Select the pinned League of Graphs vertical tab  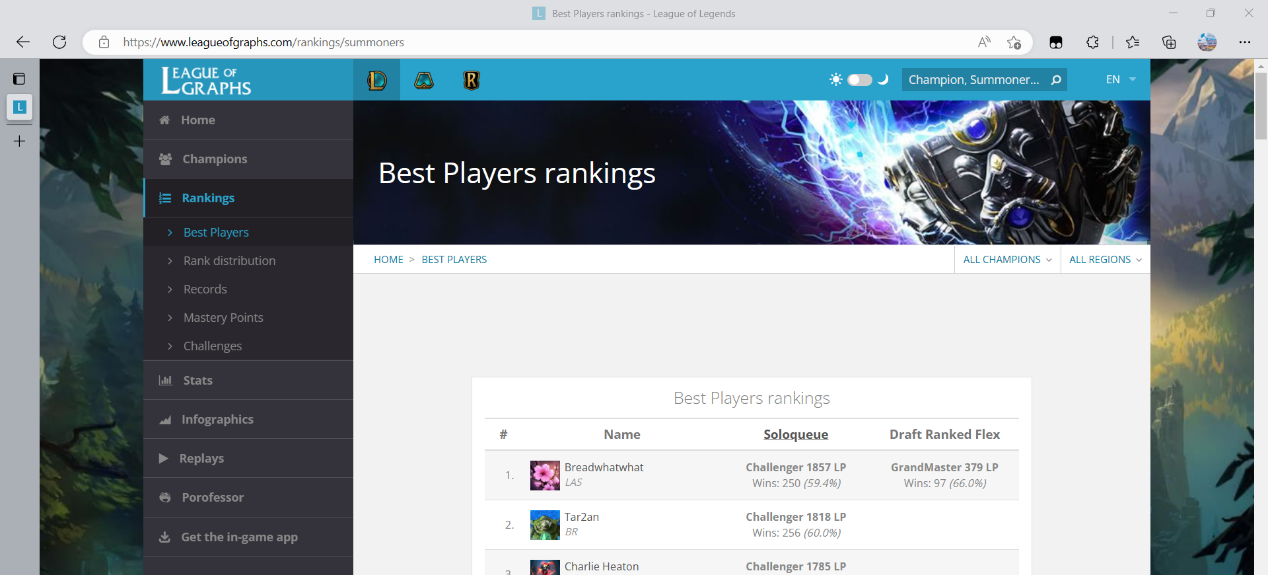(19, 106)
